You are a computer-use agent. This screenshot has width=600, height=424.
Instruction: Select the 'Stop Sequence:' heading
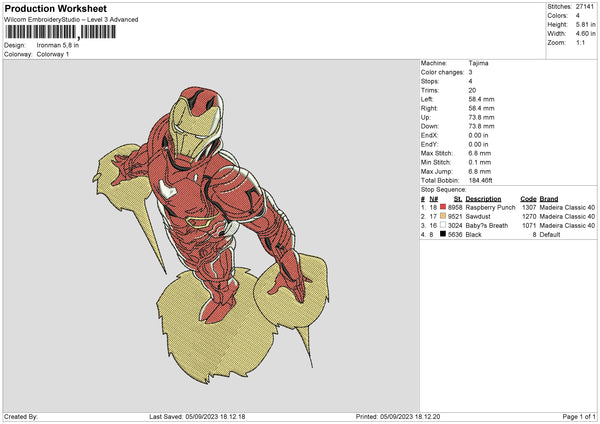pyautogui.click(x=443, y=190)
